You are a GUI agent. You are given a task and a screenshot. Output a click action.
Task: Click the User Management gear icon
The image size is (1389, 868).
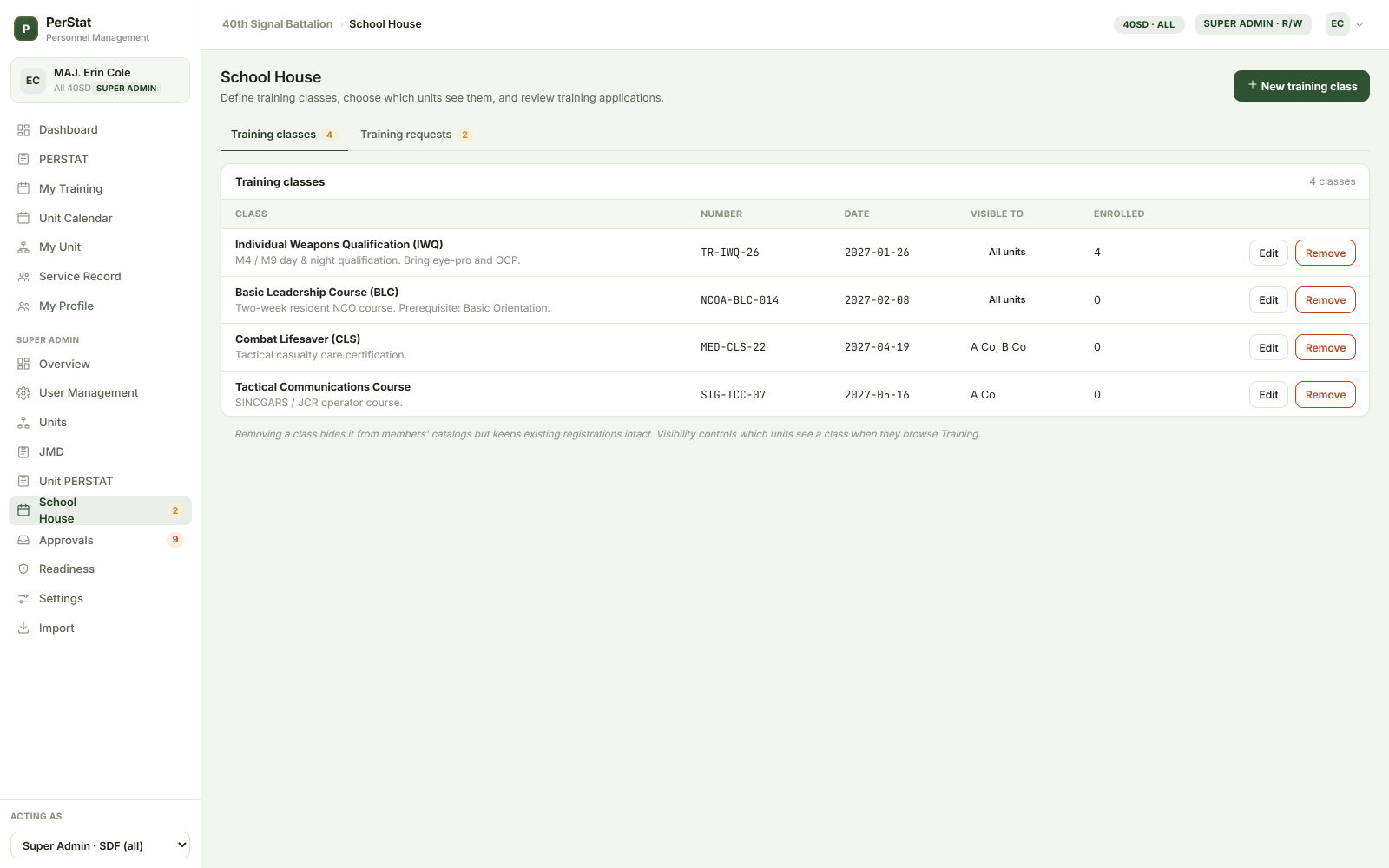point(23,393)
